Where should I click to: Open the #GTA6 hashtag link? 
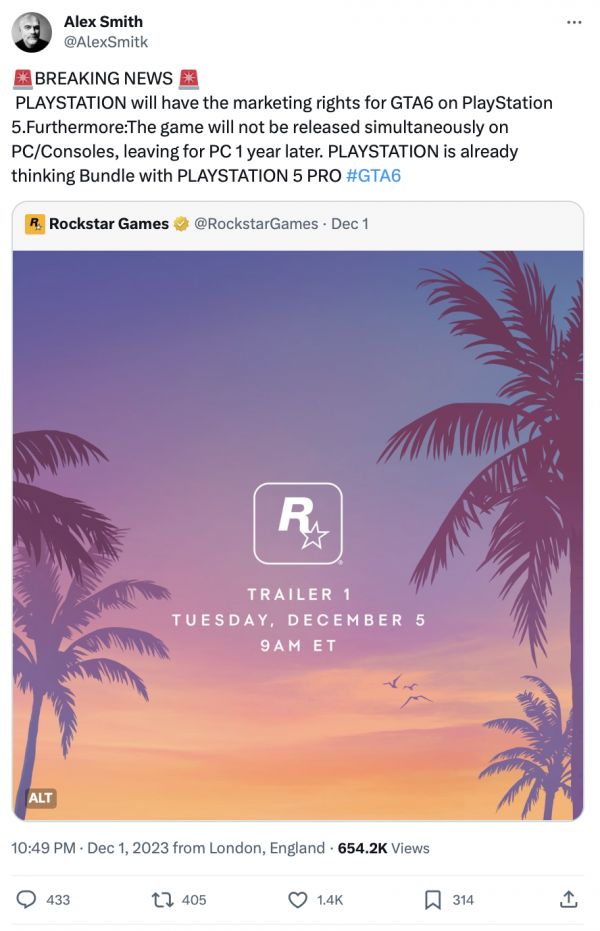coord(373,176)
